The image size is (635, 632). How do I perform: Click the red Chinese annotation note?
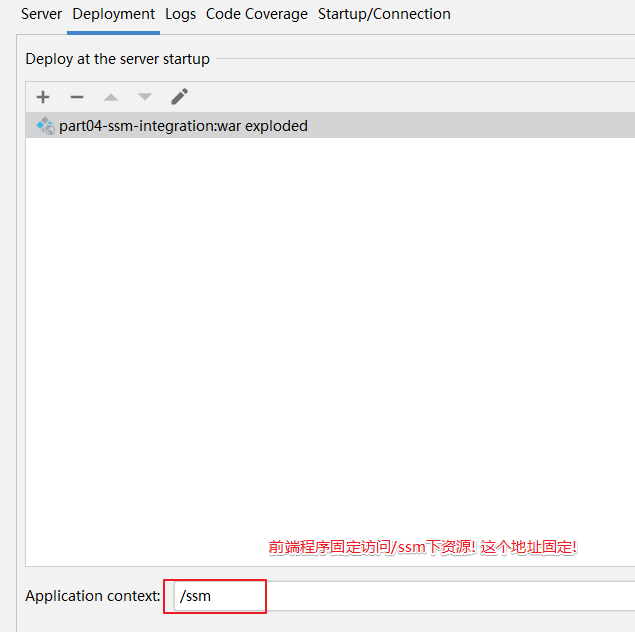tap(422, 547)
